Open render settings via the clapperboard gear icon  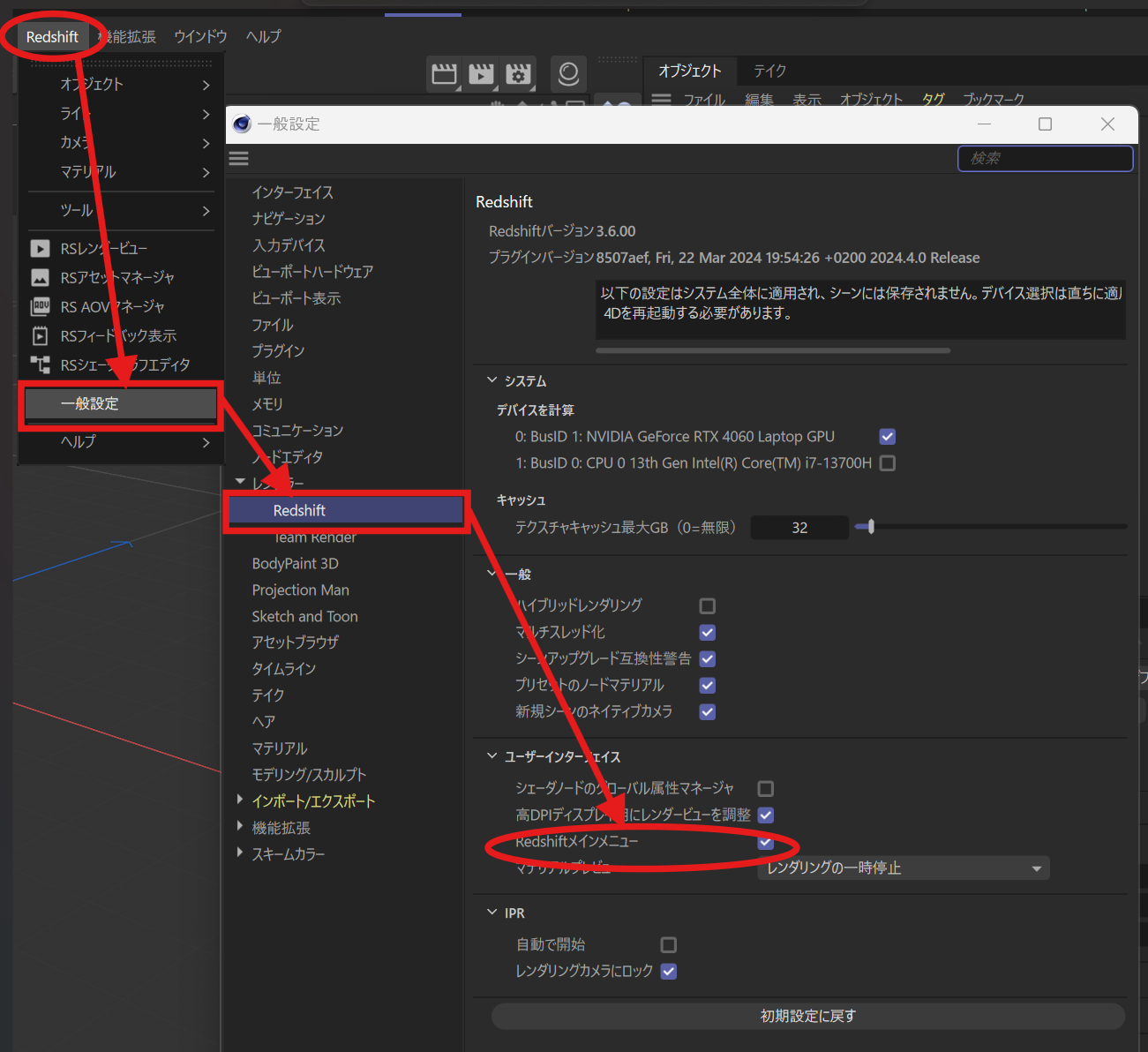coord(518,74)
